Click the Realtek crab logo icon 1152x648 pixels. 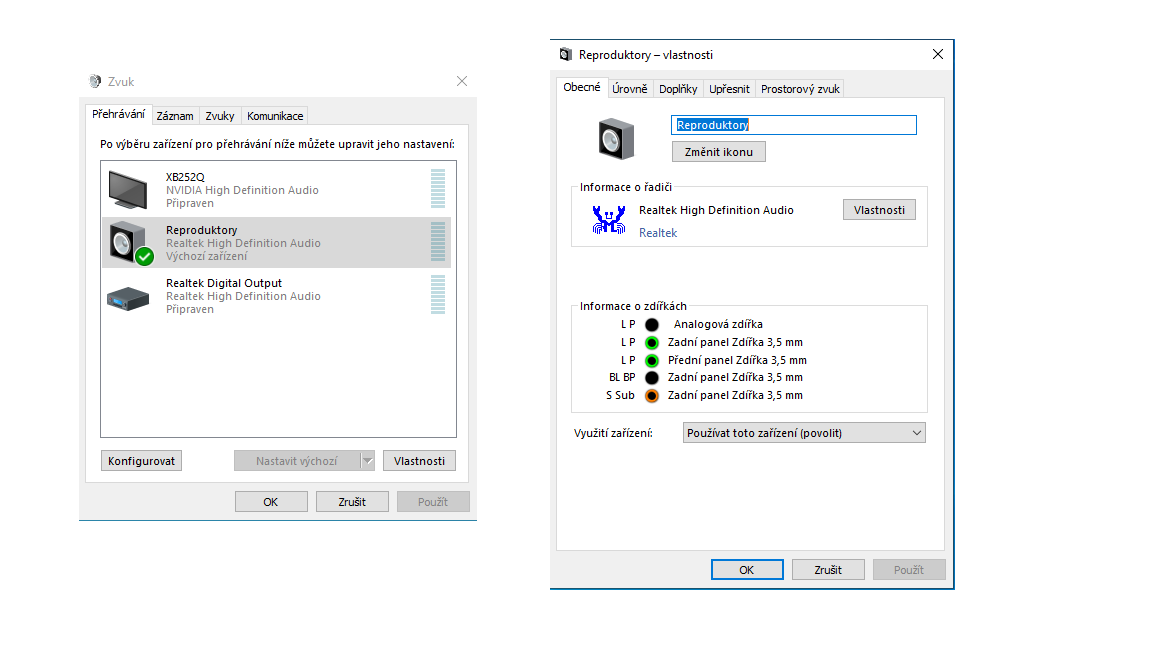click(607, 220)
